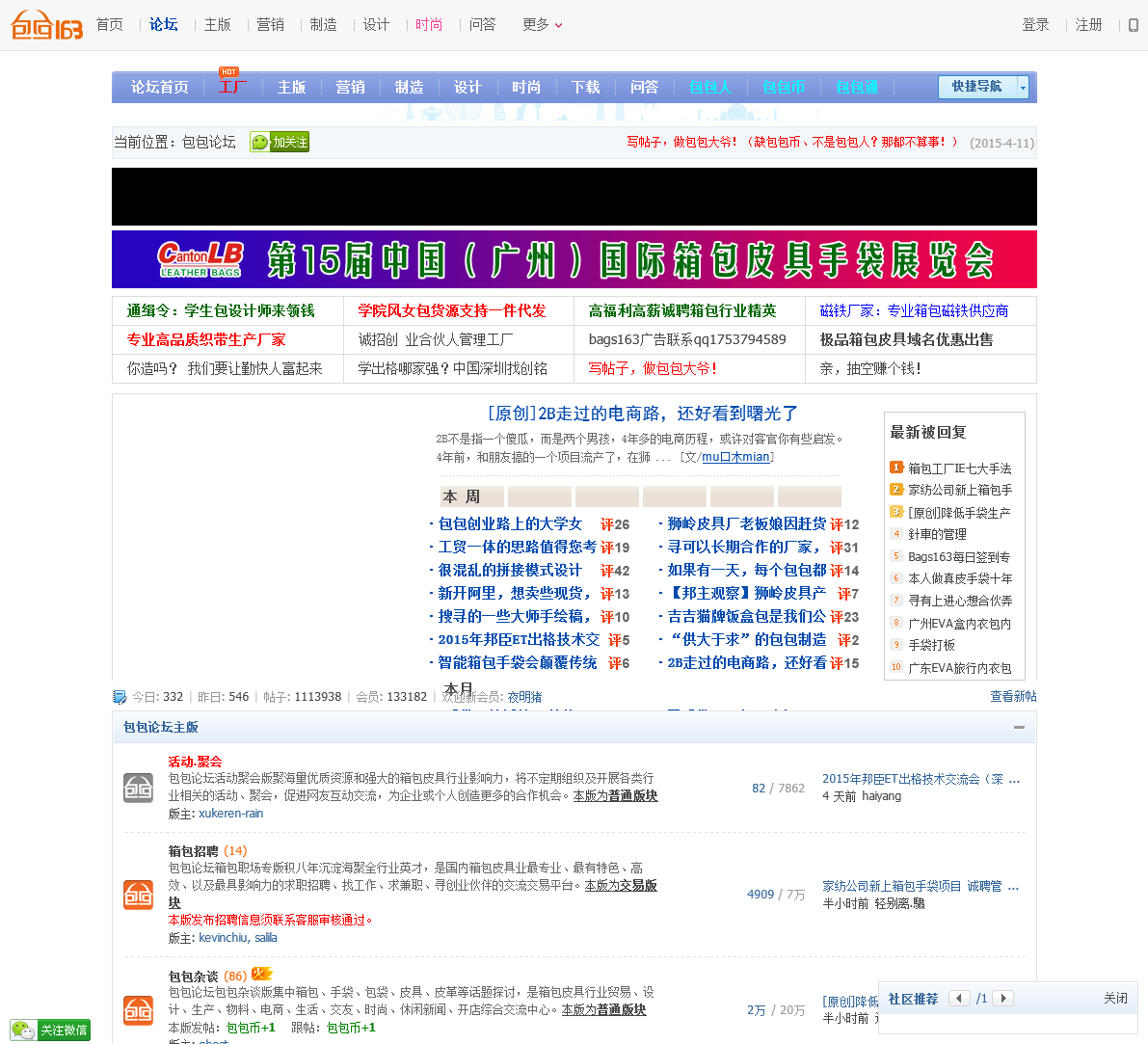Open the 箱包招聘 board title

tap(194, 851)
